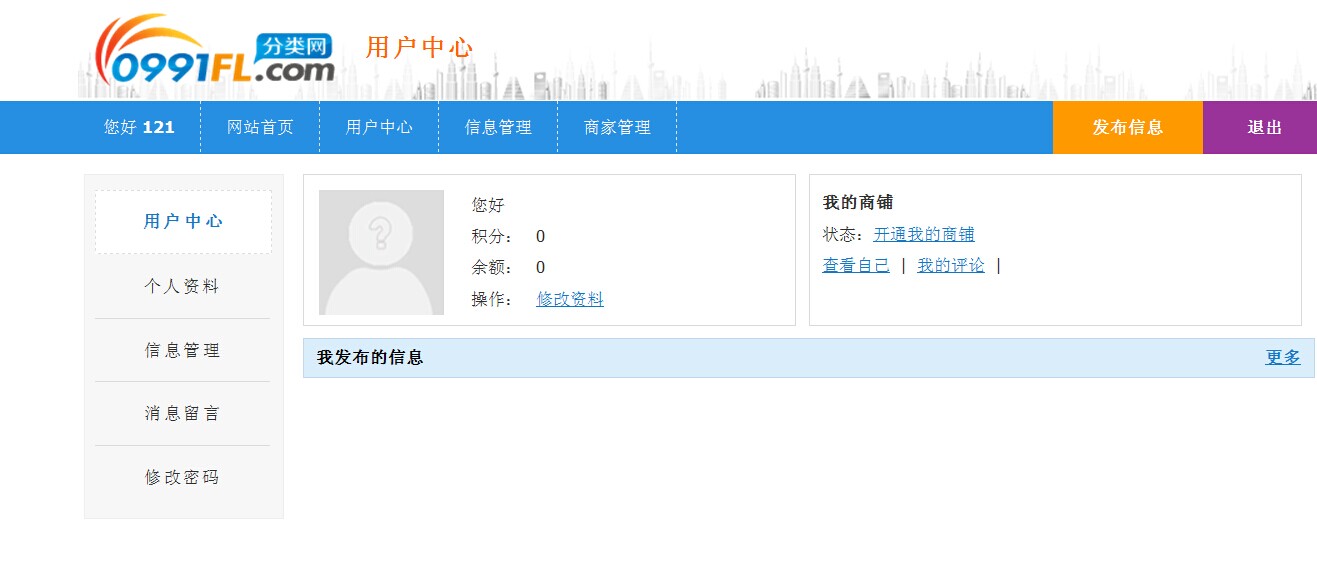Go to 商家管理 in the navigation bar

coord(617,128)
